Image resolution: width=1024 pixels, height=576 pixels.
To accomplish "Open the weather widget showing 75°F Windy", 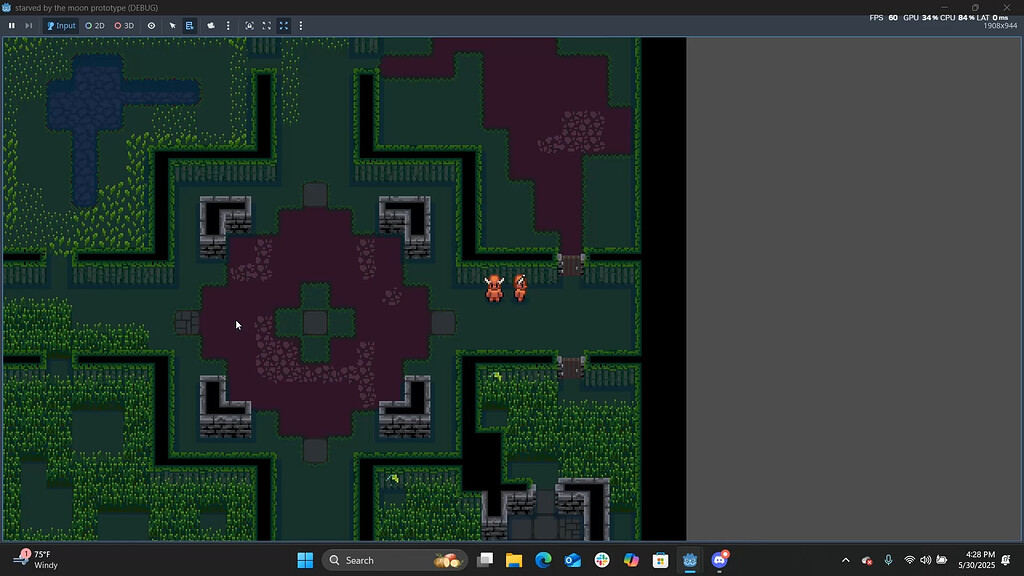I will (36, 560).
